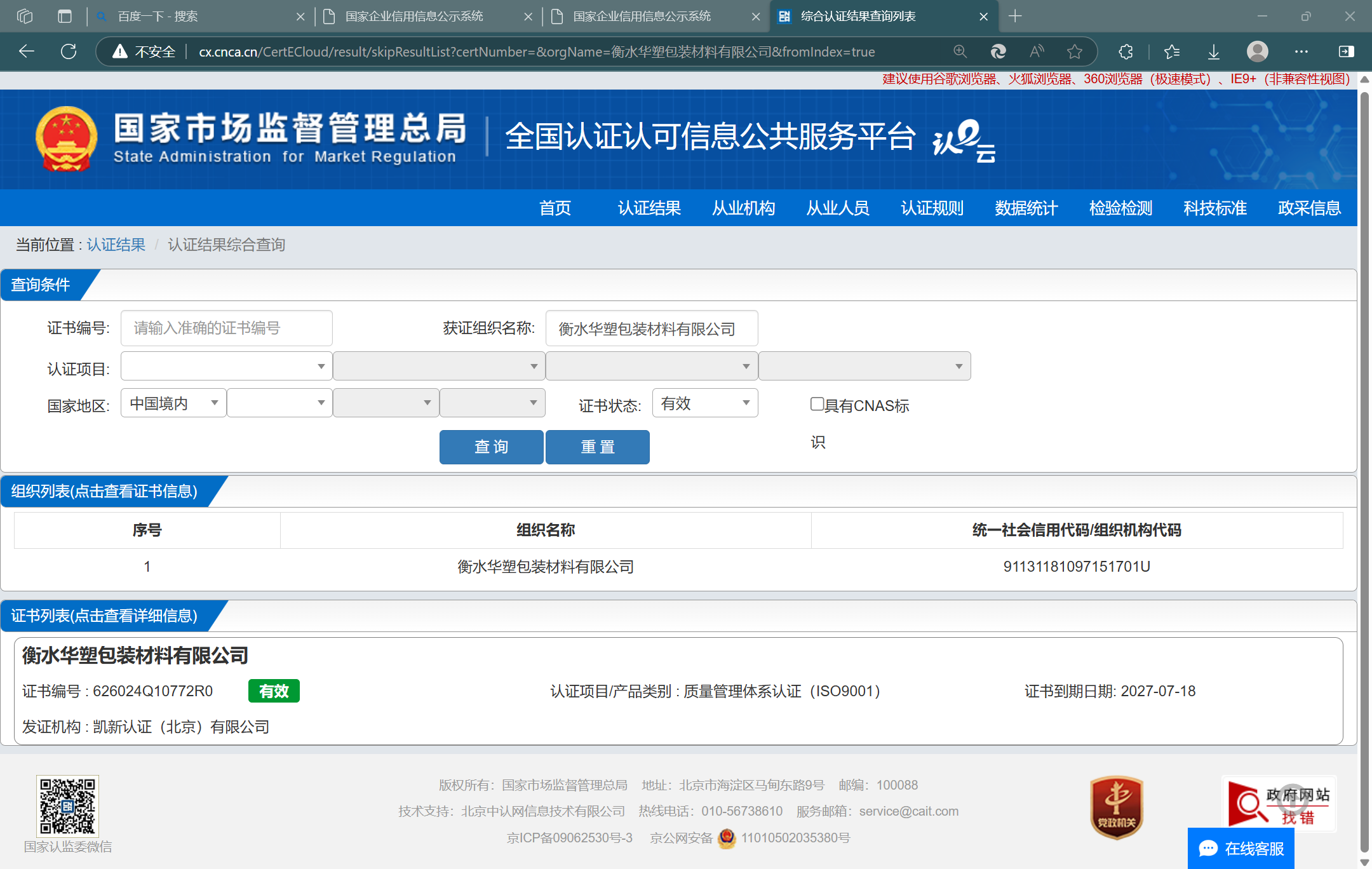Click the 国家认监委微信 QR code
Image resolution: width=1372 pixels, height=869 pixels.
click(67, 805)
